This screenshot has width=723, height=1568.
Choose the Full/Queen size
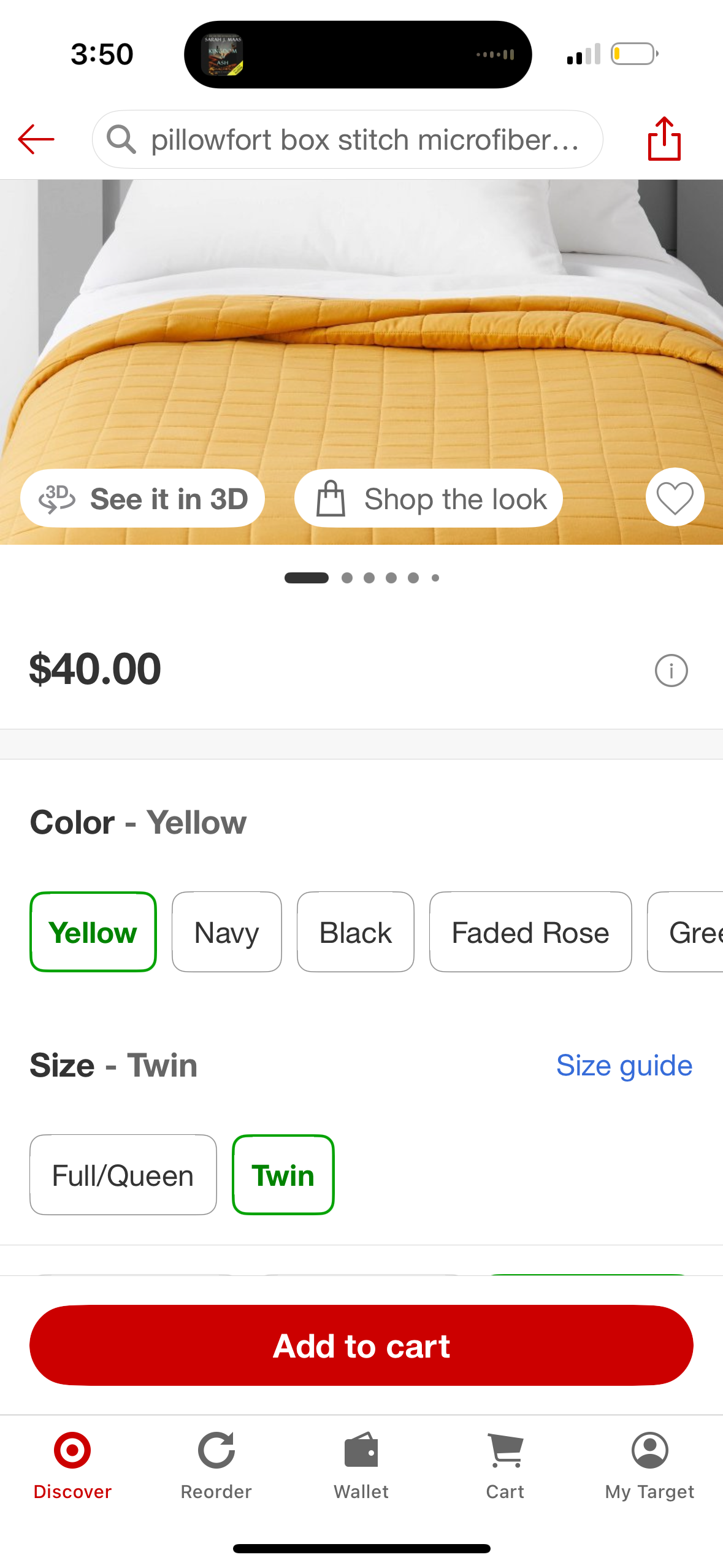[123, 1175]
